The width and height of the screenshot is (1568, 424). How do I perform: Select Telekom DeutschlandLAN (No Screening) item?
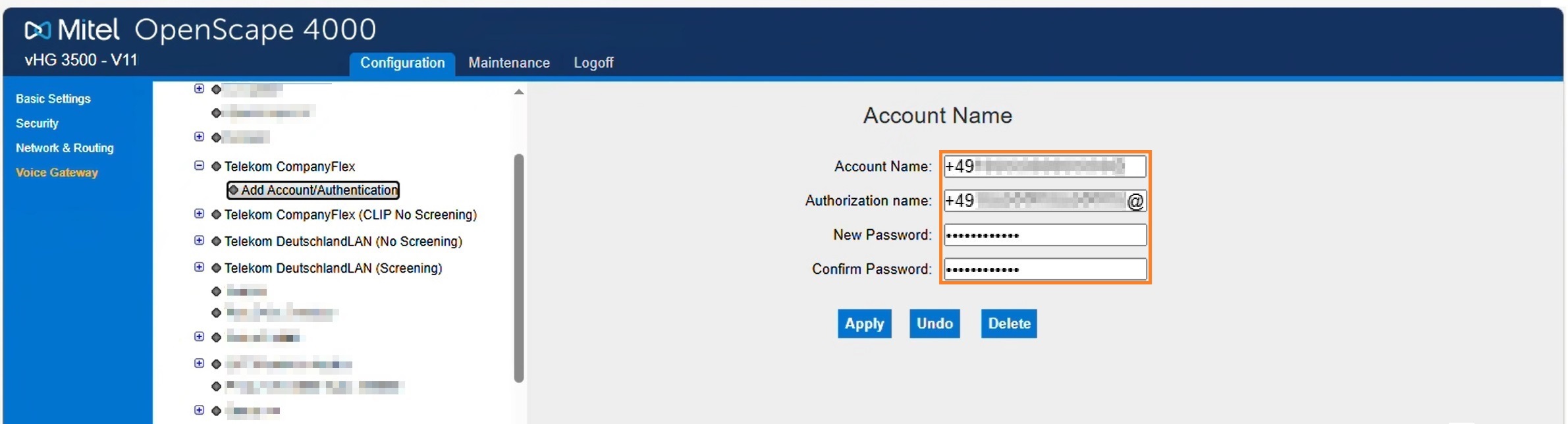pos(343,242)
